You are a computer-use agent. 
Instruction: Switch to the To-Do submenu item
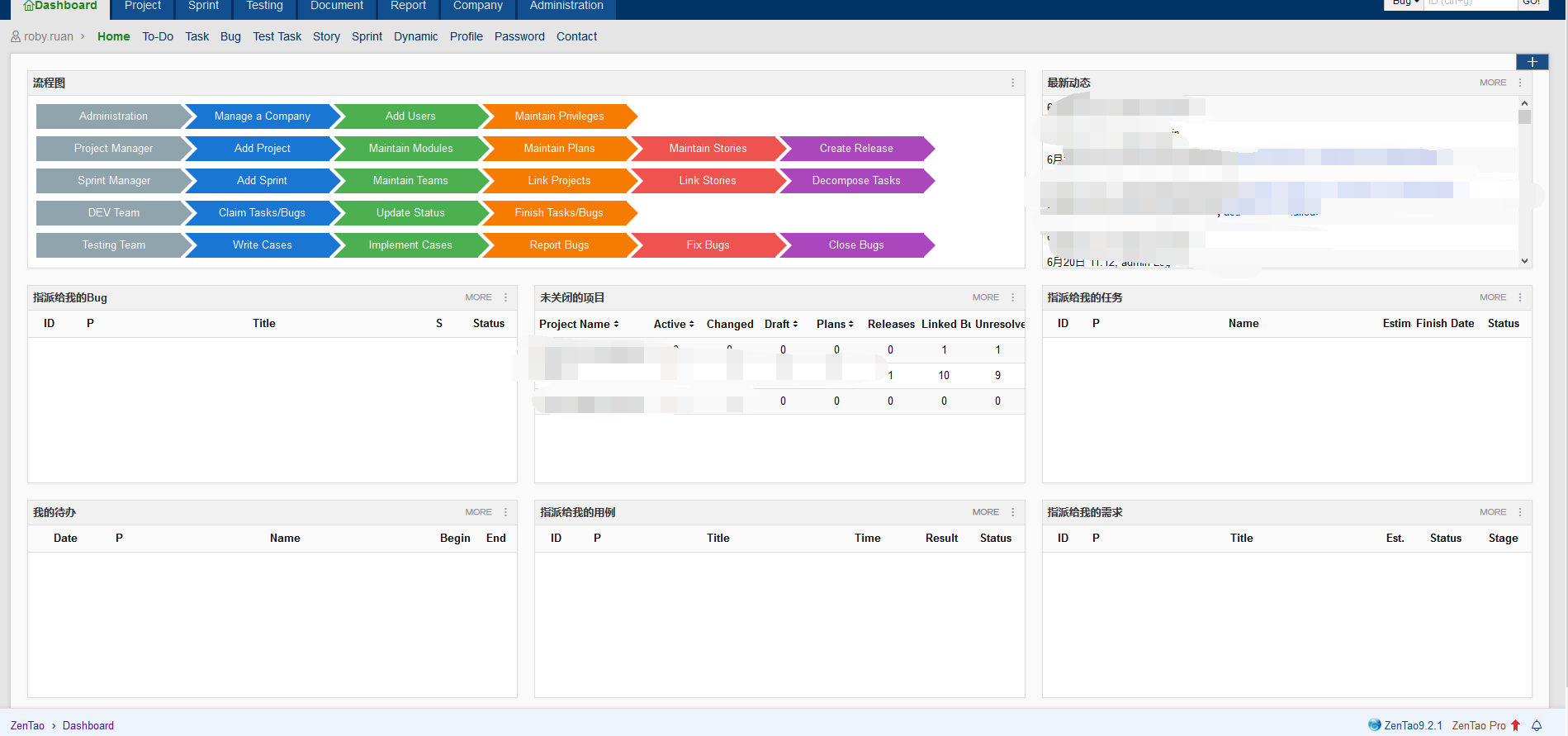click(158, 36)
